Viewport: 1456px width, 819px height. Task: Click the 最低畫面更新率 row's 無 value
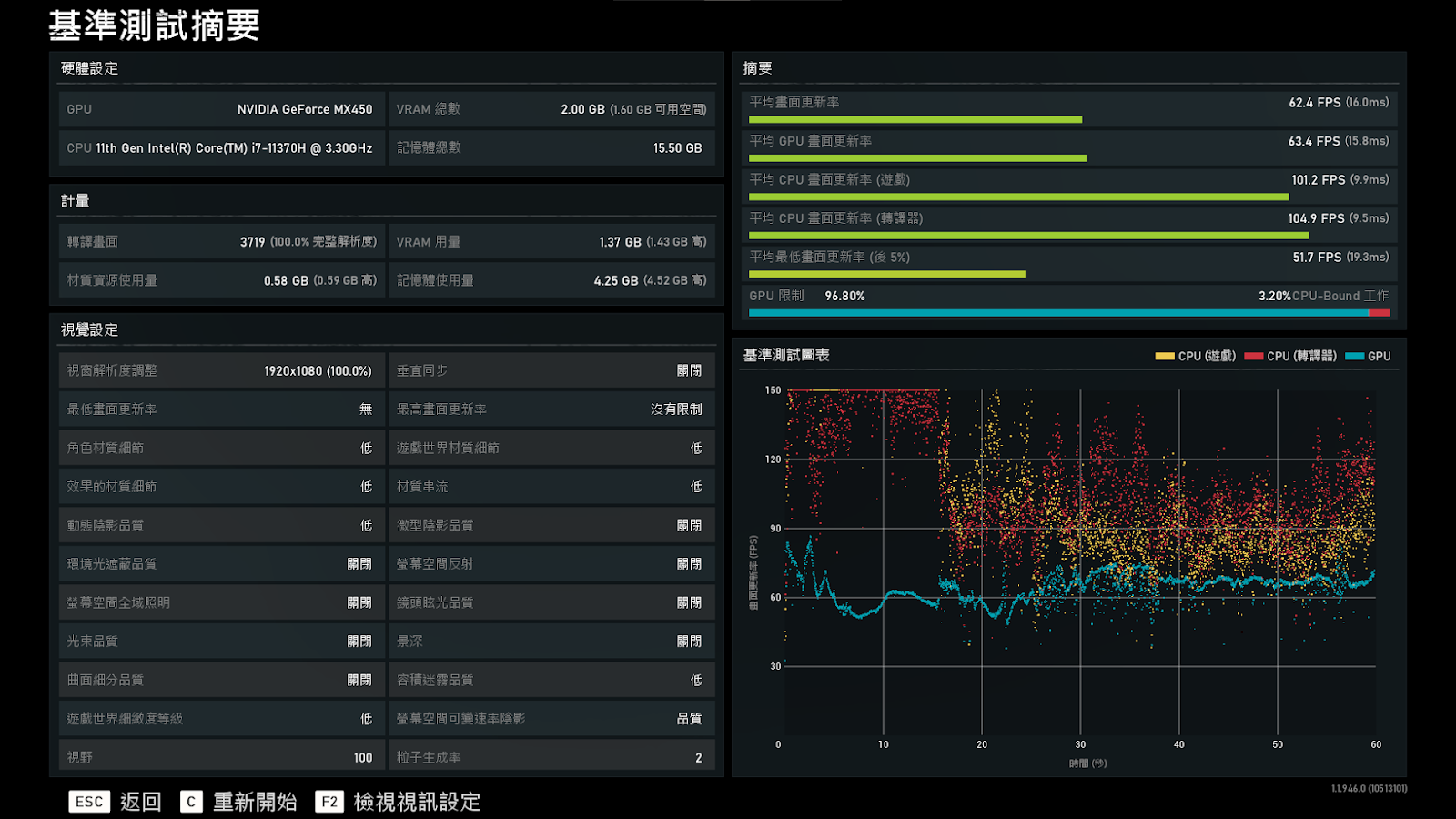point(366,409)
